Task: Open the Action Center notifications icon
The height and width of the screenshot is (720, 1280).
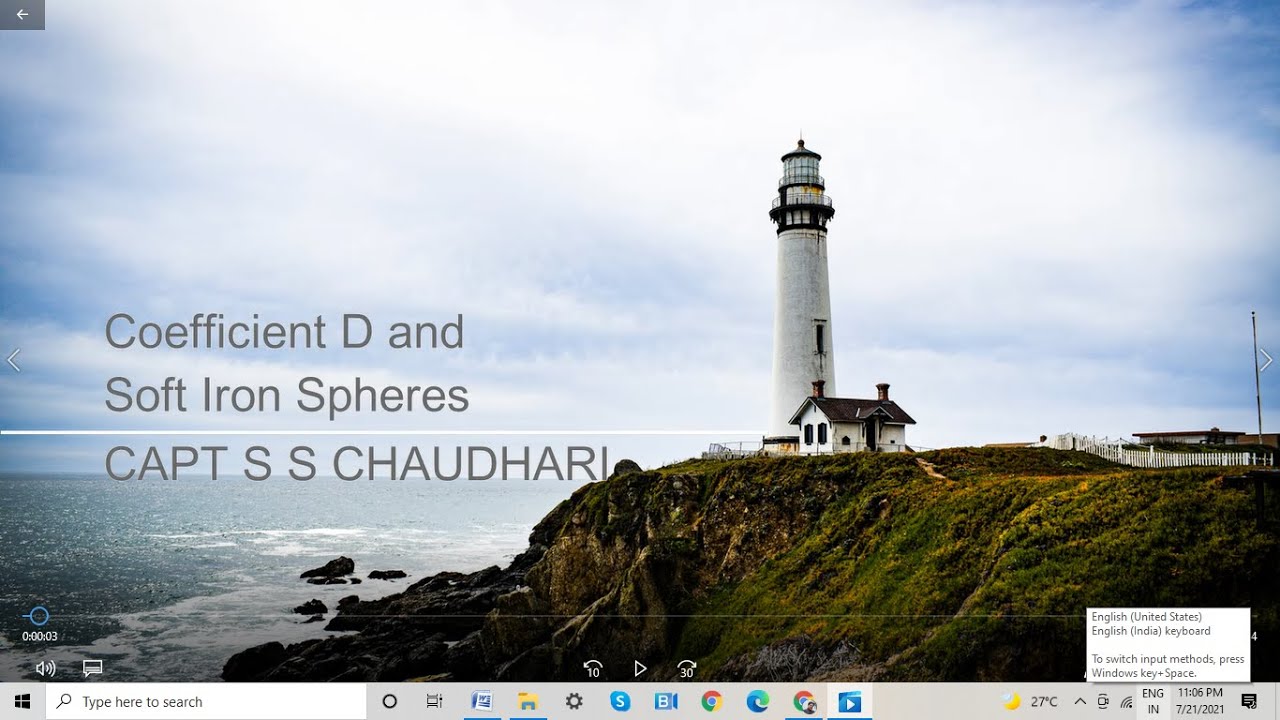Action: tap(1249, 702)
